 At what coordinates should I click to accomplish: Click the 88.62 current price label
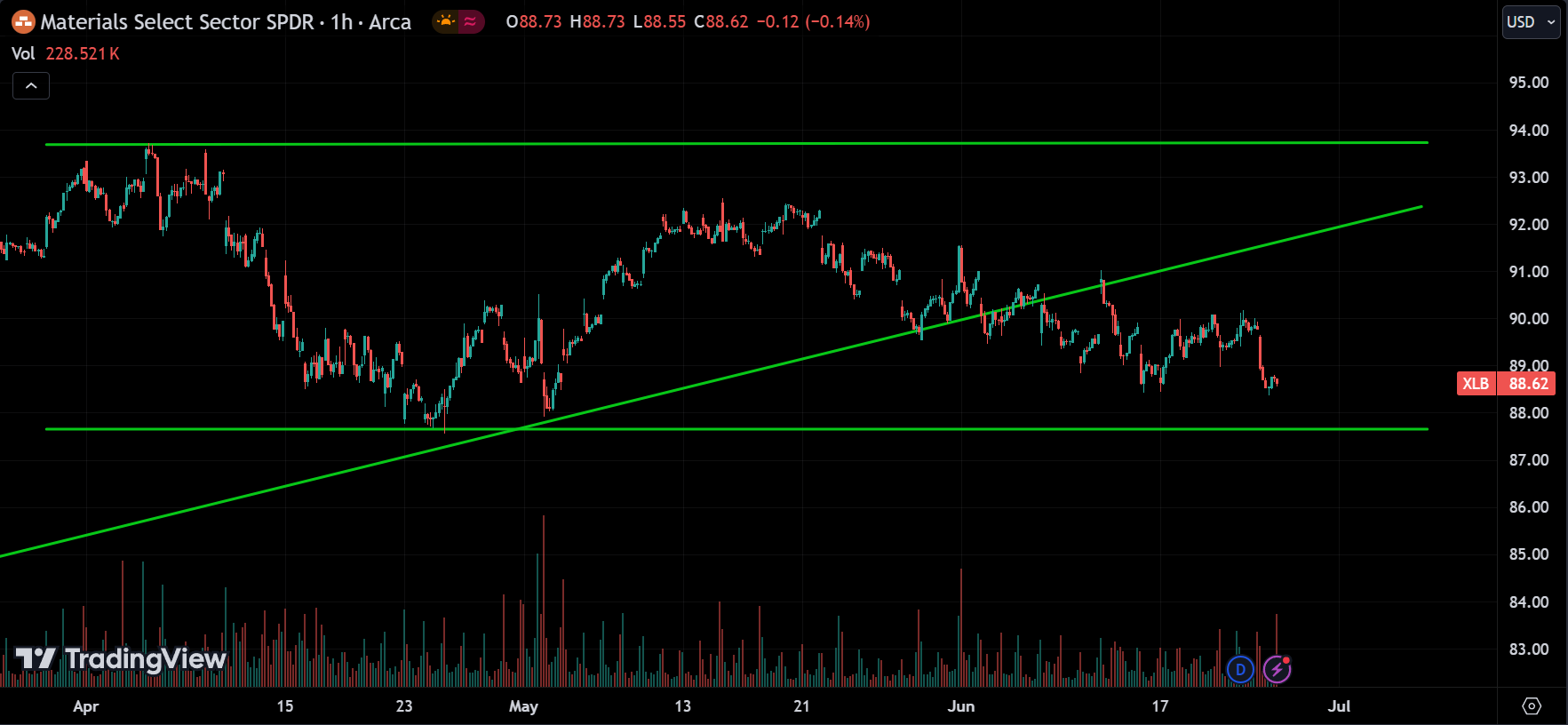pos(1528,384)
